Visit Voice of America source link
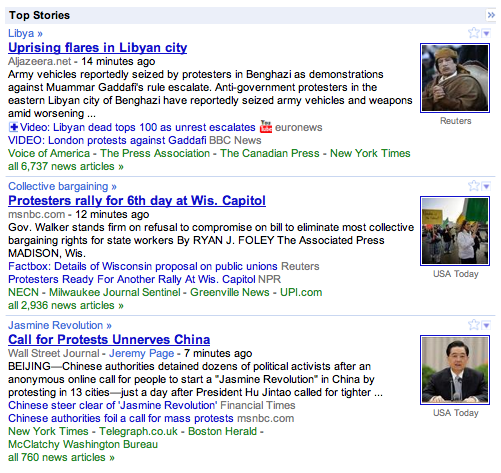501x473 pixels. tap(49, 153)
